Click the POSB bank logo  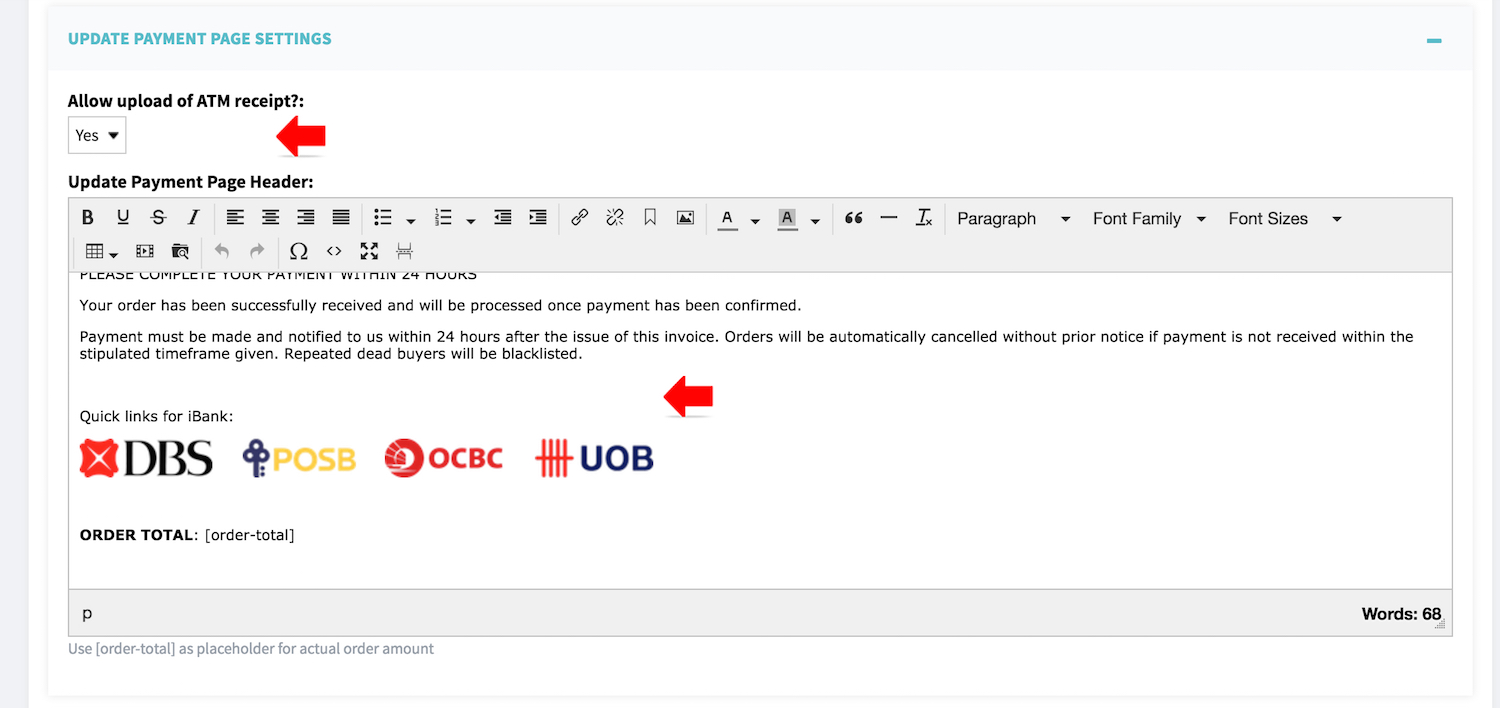coord(299,458)
